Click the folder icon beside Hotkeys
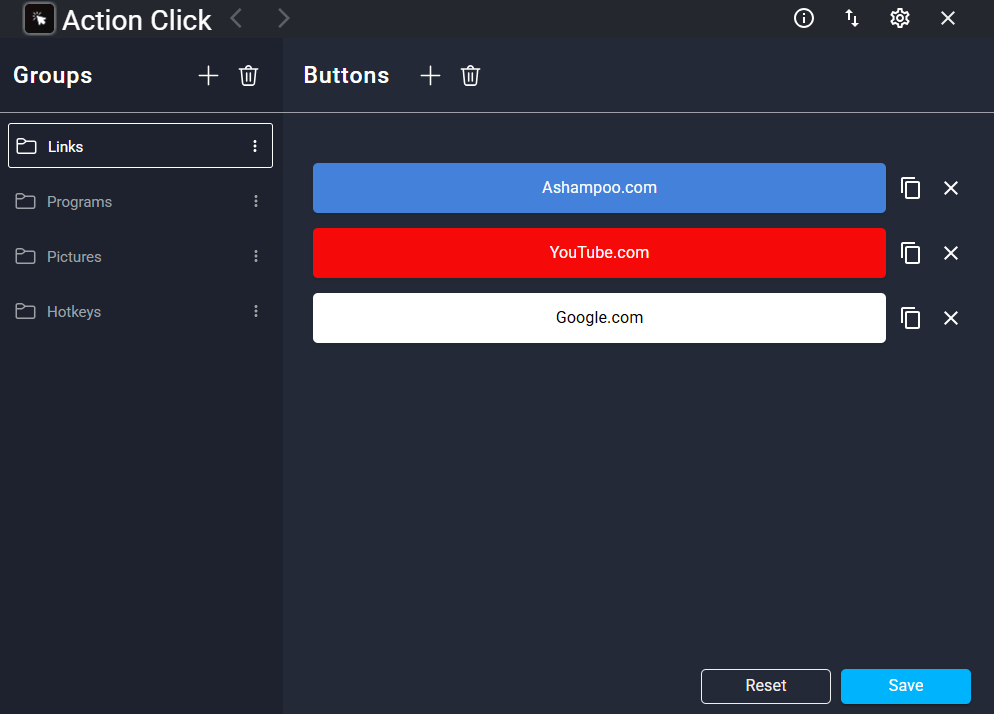Screen dimensions: 994x714 tap(25, 311)
